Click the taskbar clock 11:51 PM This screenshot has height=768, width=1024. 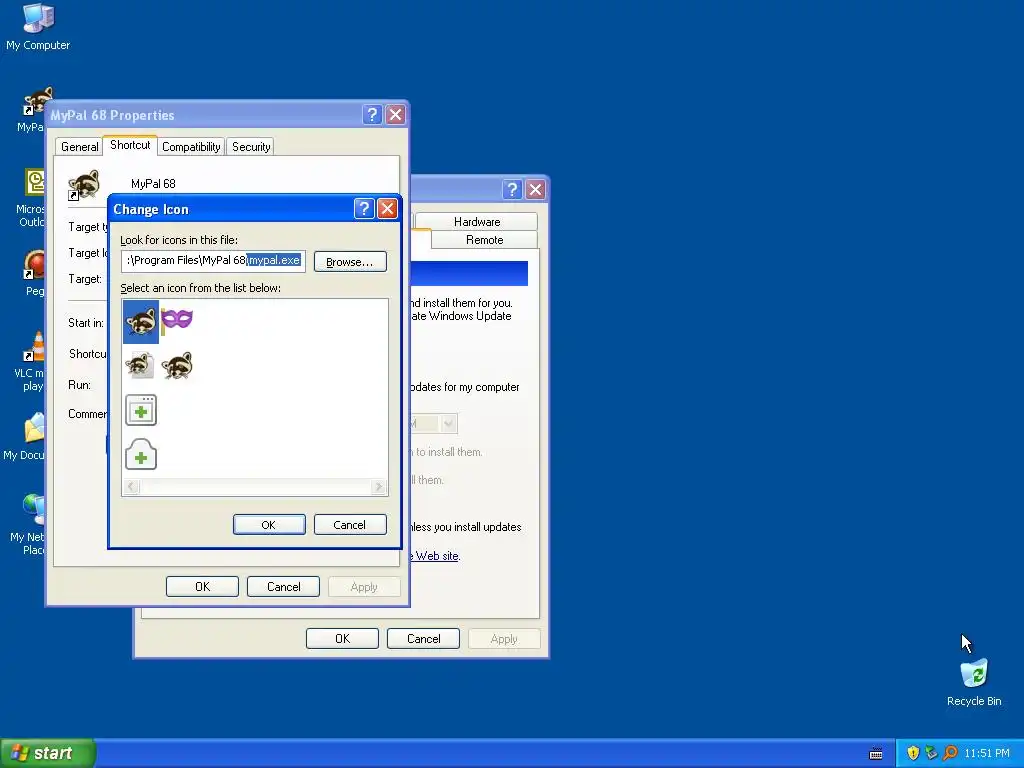pos(986,753)
